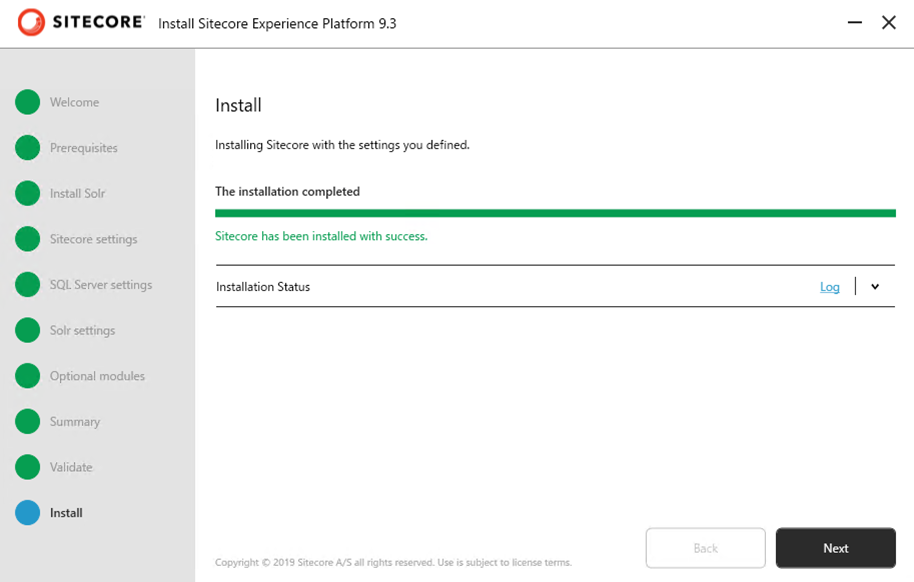The width and height of the screenshot is (914, 582).
Task: Go to the Validate step label
Action: [x=71, y=467]
